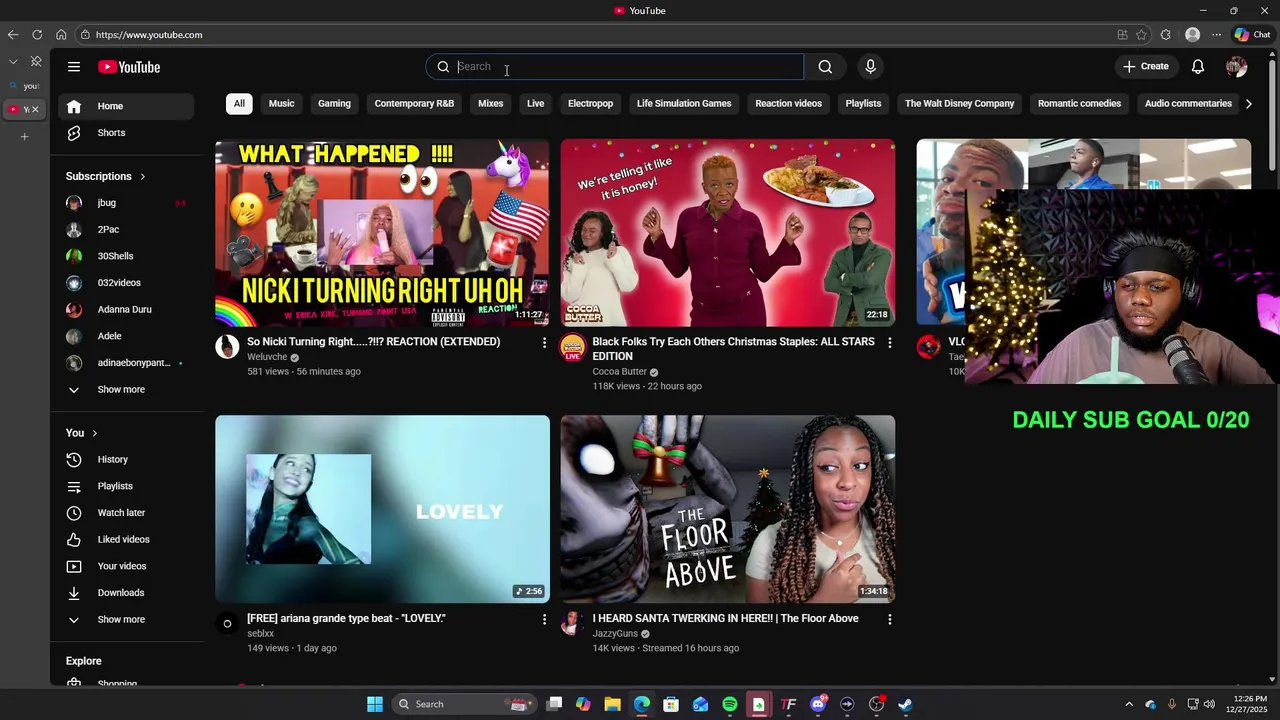1280x720 pixels.
Task: Show more subscriptions below adinaebonypant
Action: click(126, 390)
